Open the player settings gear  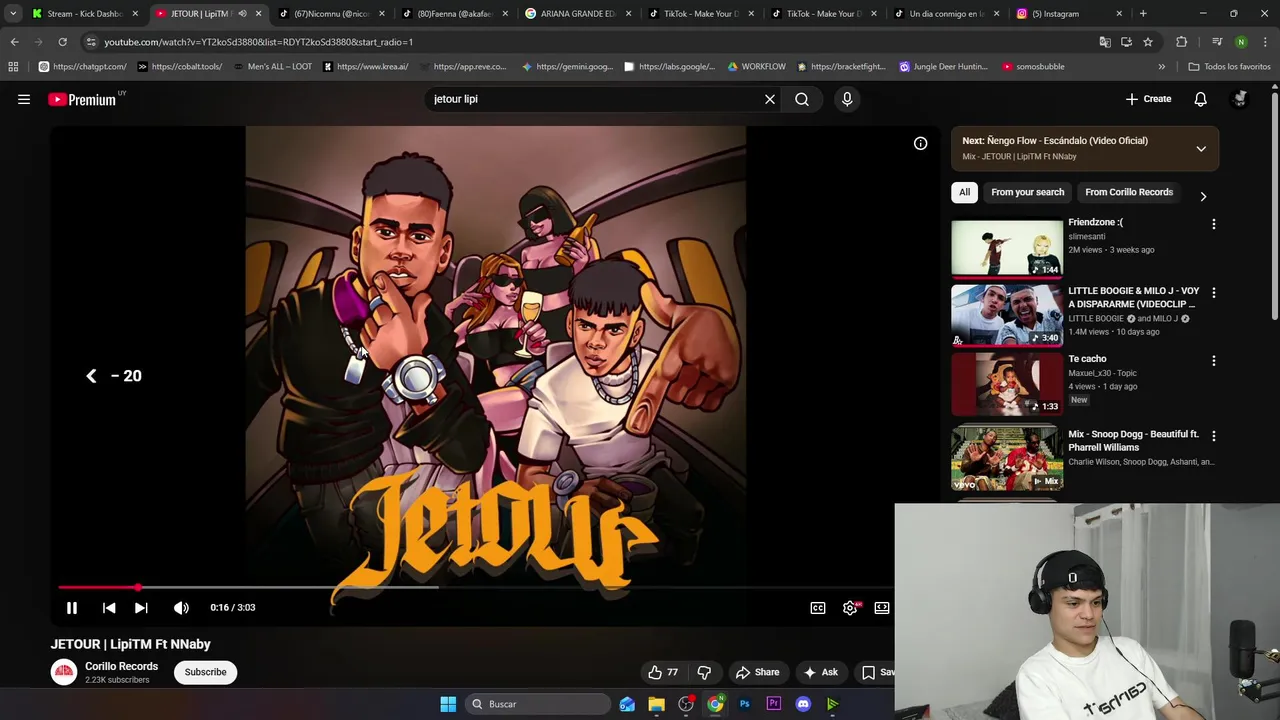(850, 607)
